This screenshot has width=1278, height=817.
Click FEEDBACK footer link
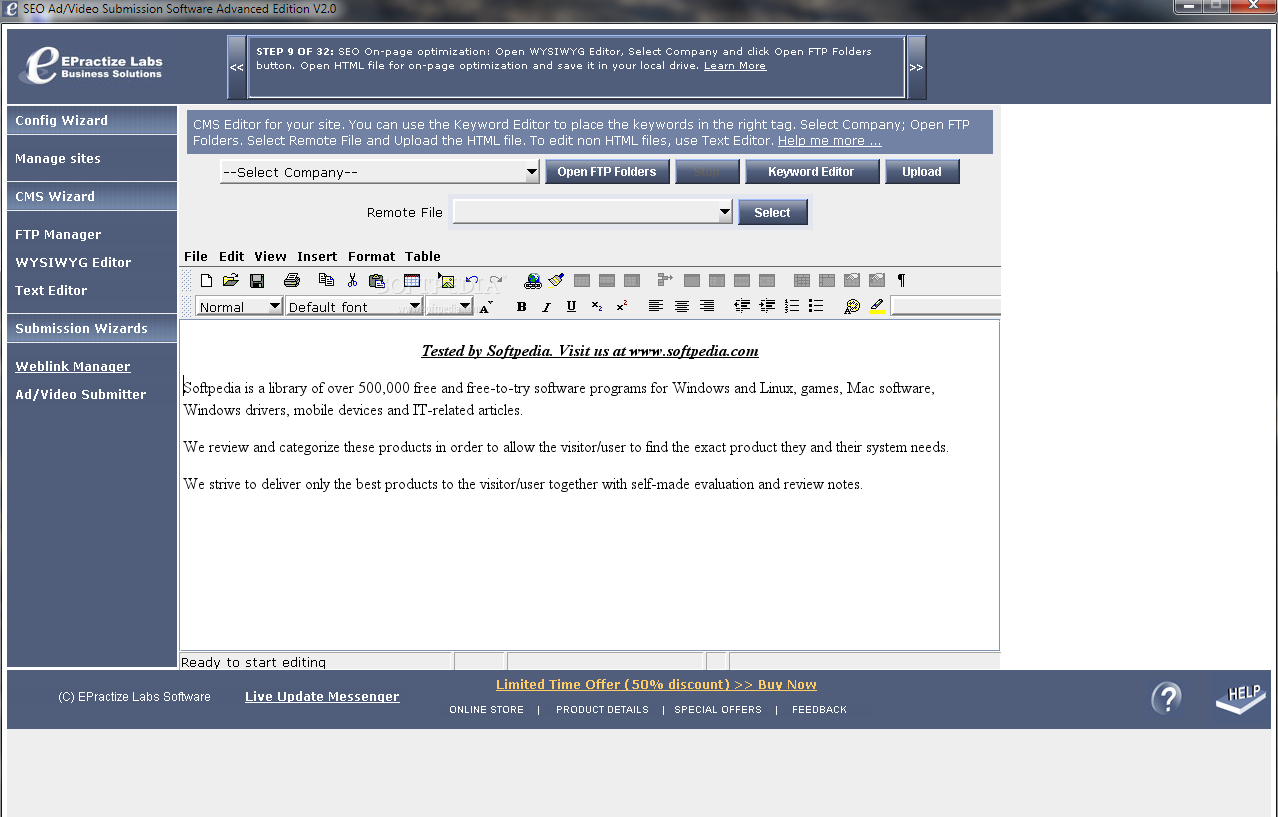(x=819, y=710)
